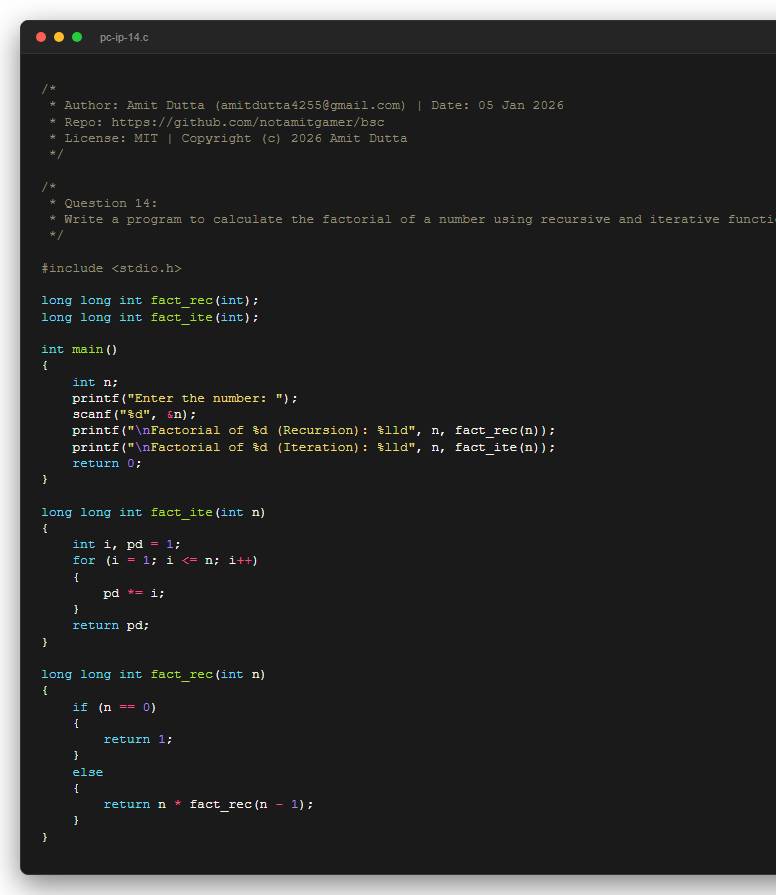Click the fact_rec(int); prototype declaration
The width and height of the screenshot is (776, 895).
click(x=149, y=300)
